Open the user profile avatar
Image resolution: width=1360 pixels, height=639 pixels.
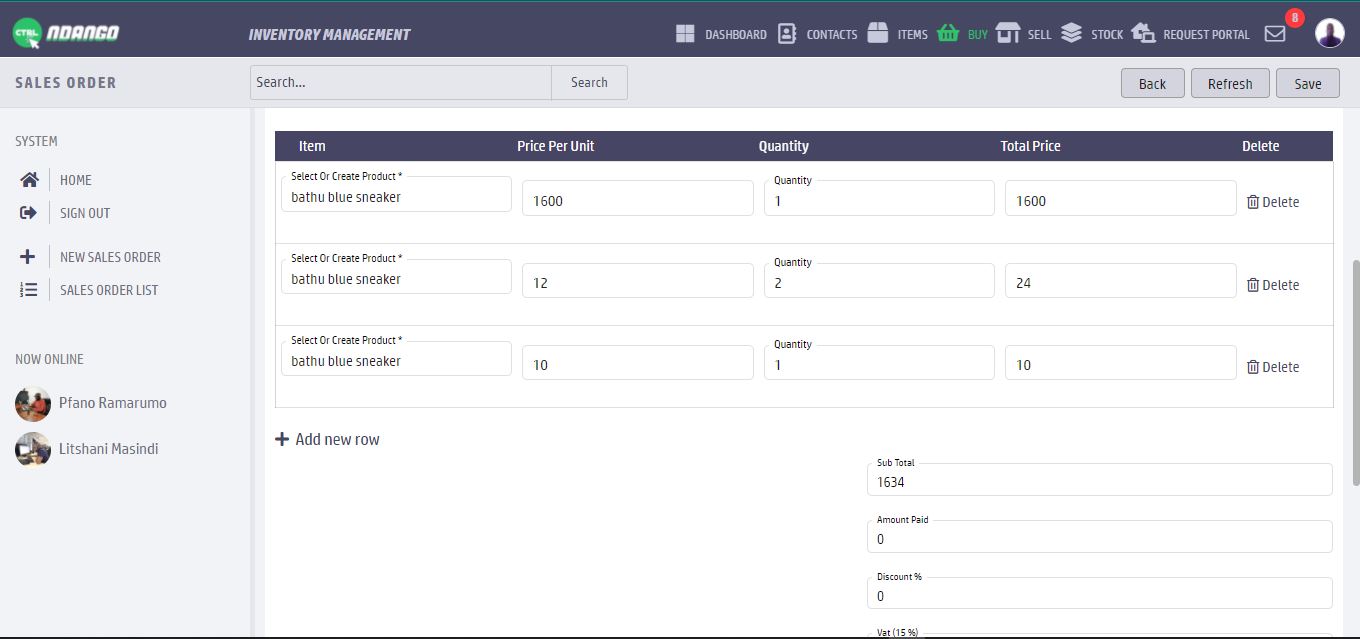click(x=1329, y=33)
